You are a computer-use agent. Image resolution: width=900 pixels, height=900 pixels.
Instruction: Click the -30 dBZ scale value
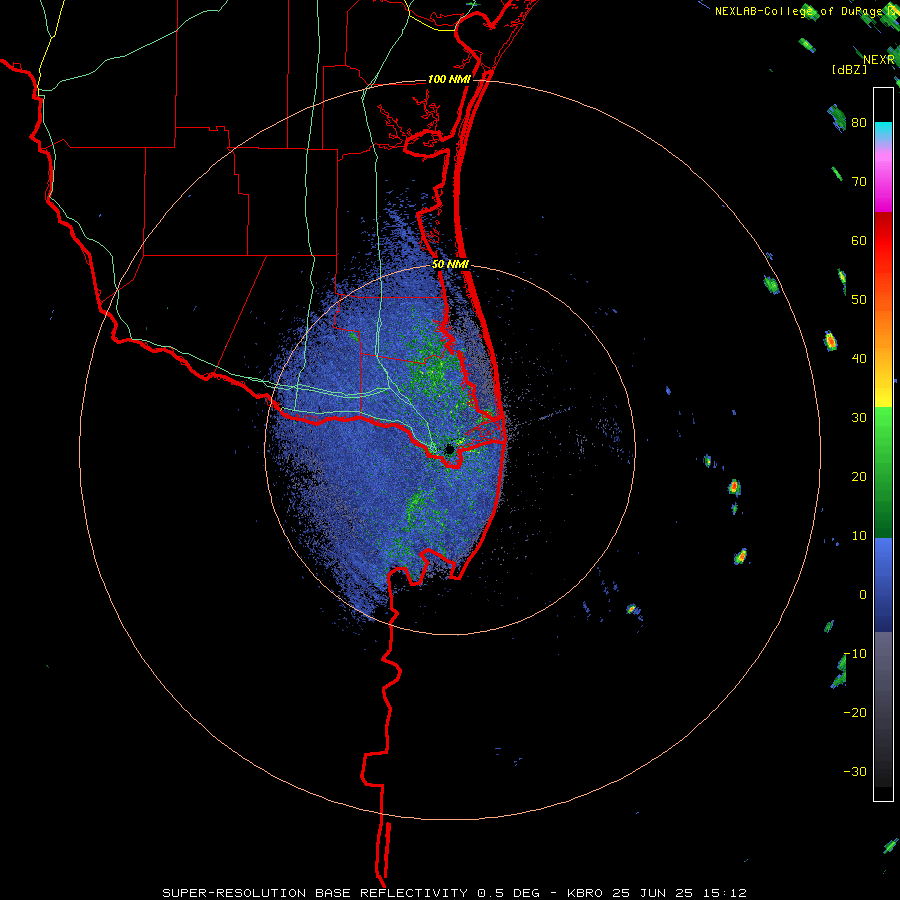point(855,771)
